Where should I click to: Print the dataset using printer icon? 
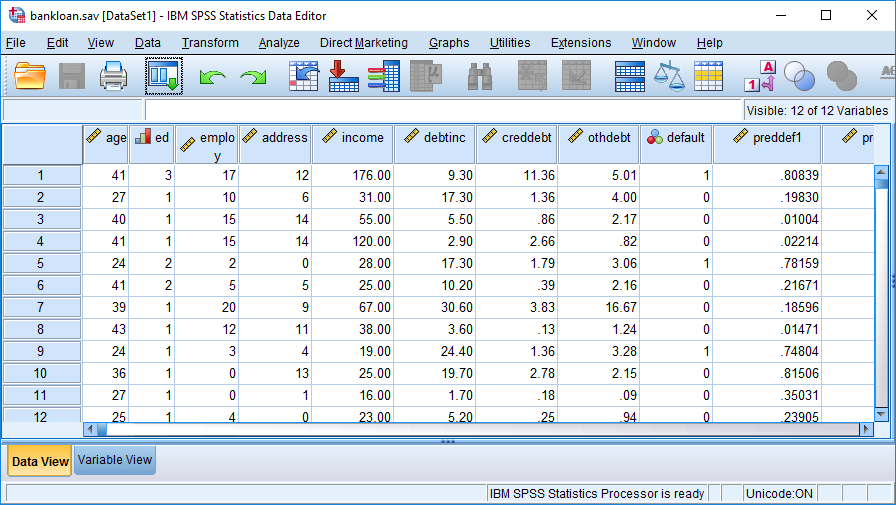click(x=113, y=76)
